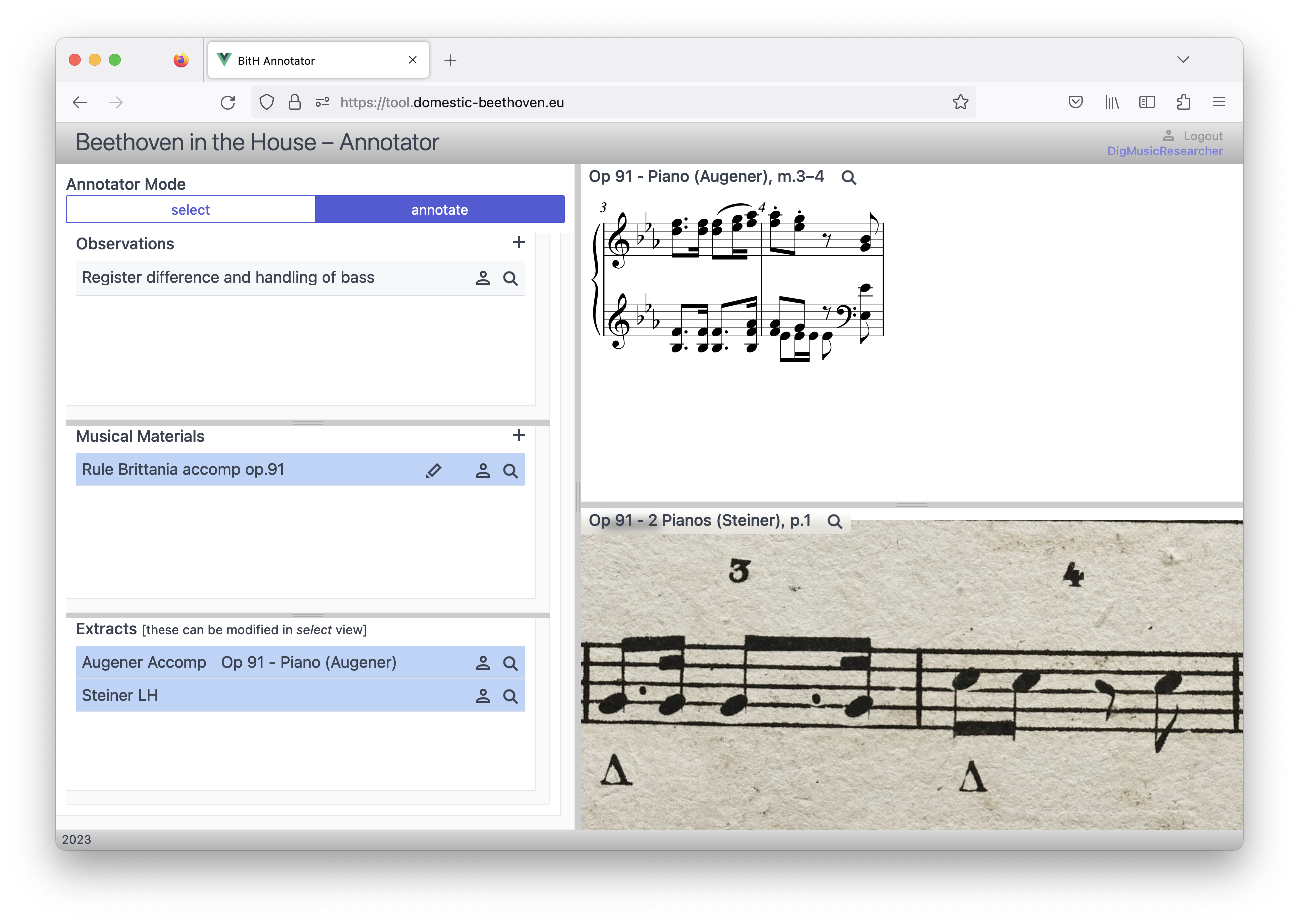Select the Augener Accomp extract row

coord(300,663)
